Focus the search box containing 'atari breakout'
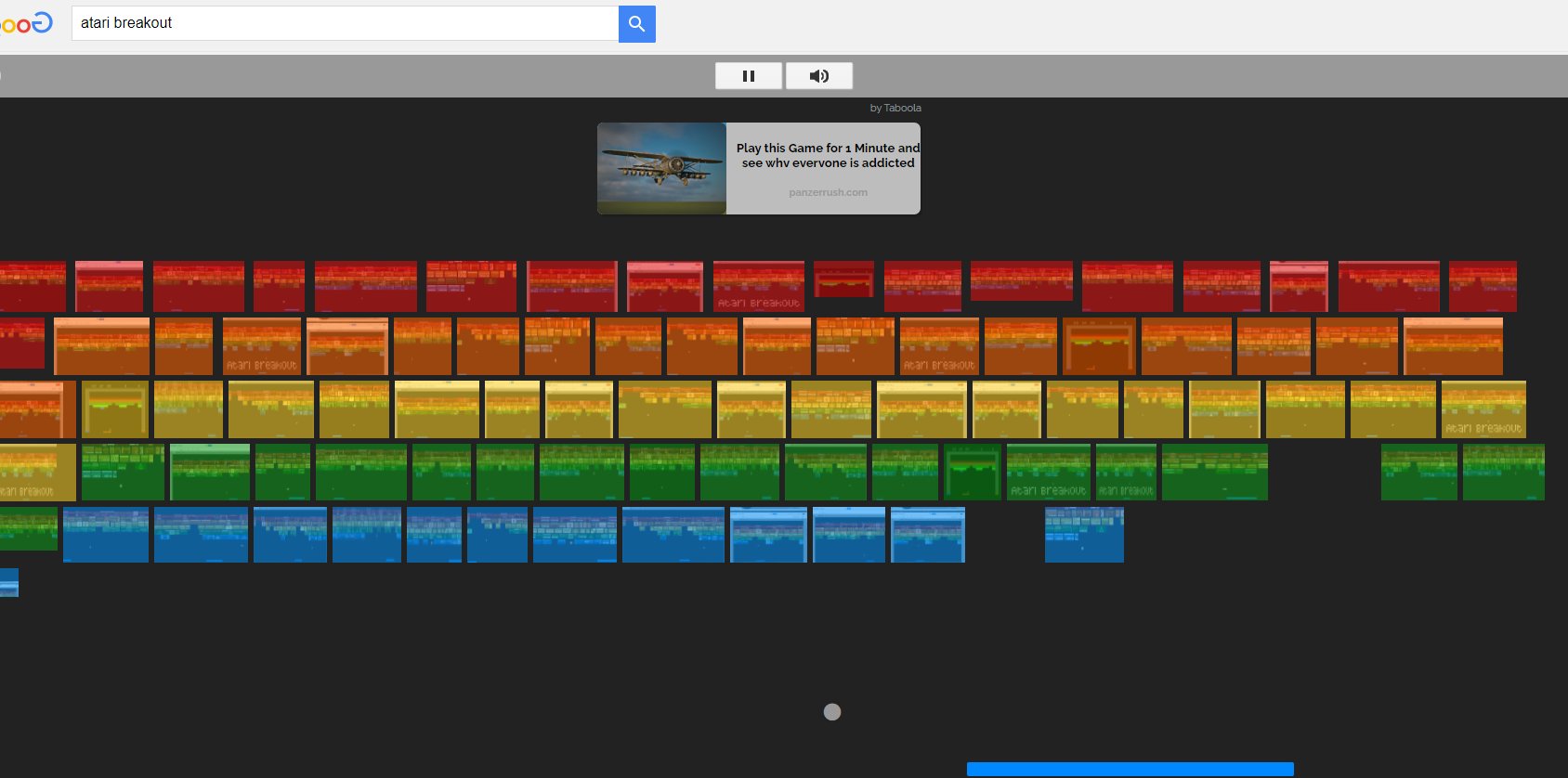Image resolution: width=1568 pixels, height=778 pixels. click(x=345, y=23)
